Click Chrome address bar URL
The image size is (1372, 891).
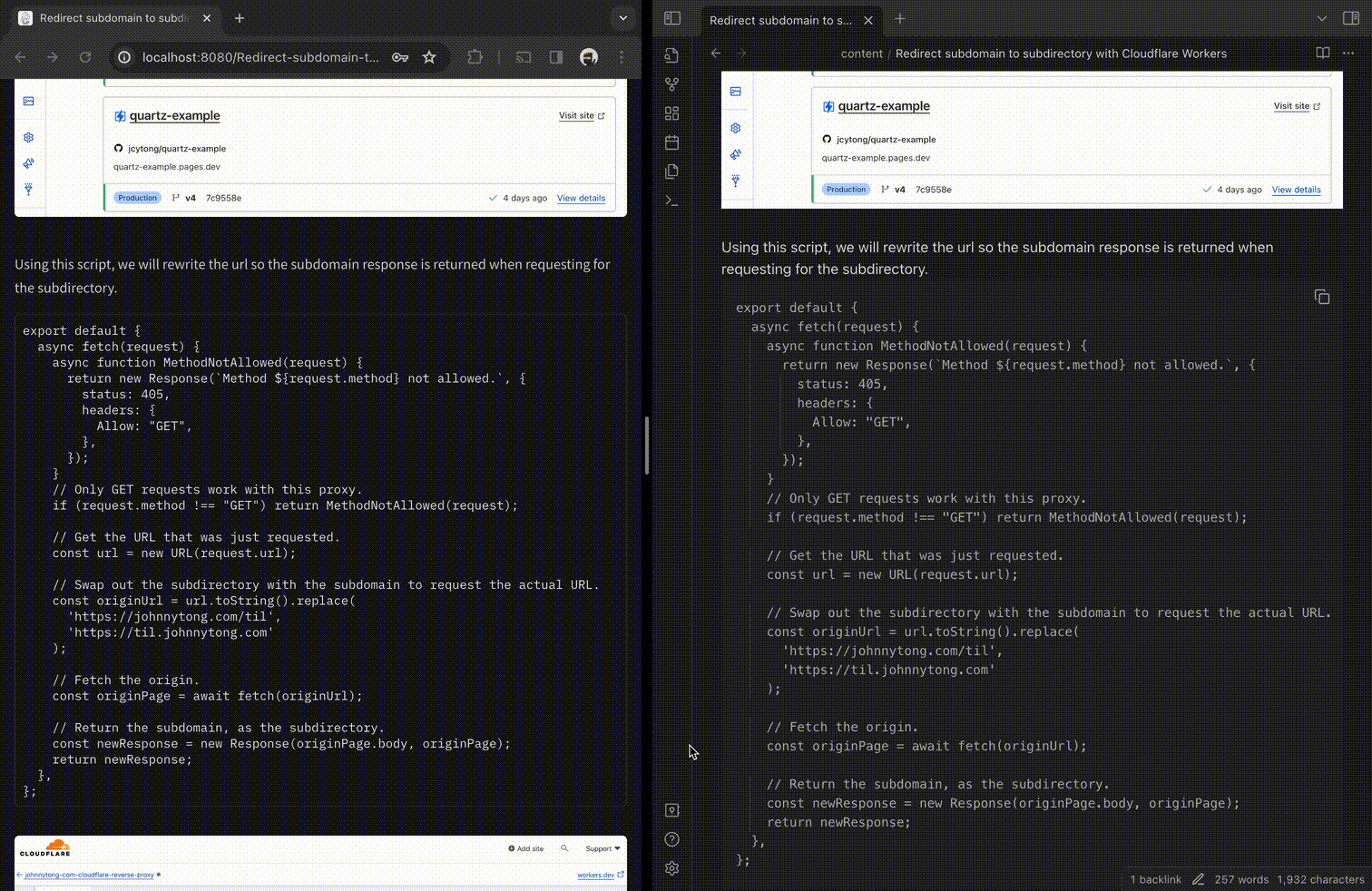(x=260, y=57)
